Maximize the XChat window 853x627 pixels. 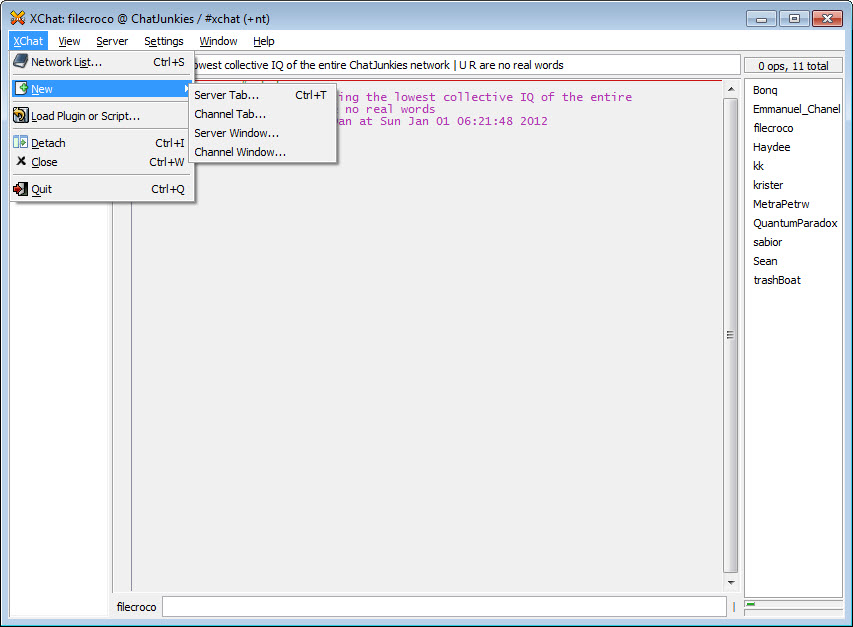794,18
